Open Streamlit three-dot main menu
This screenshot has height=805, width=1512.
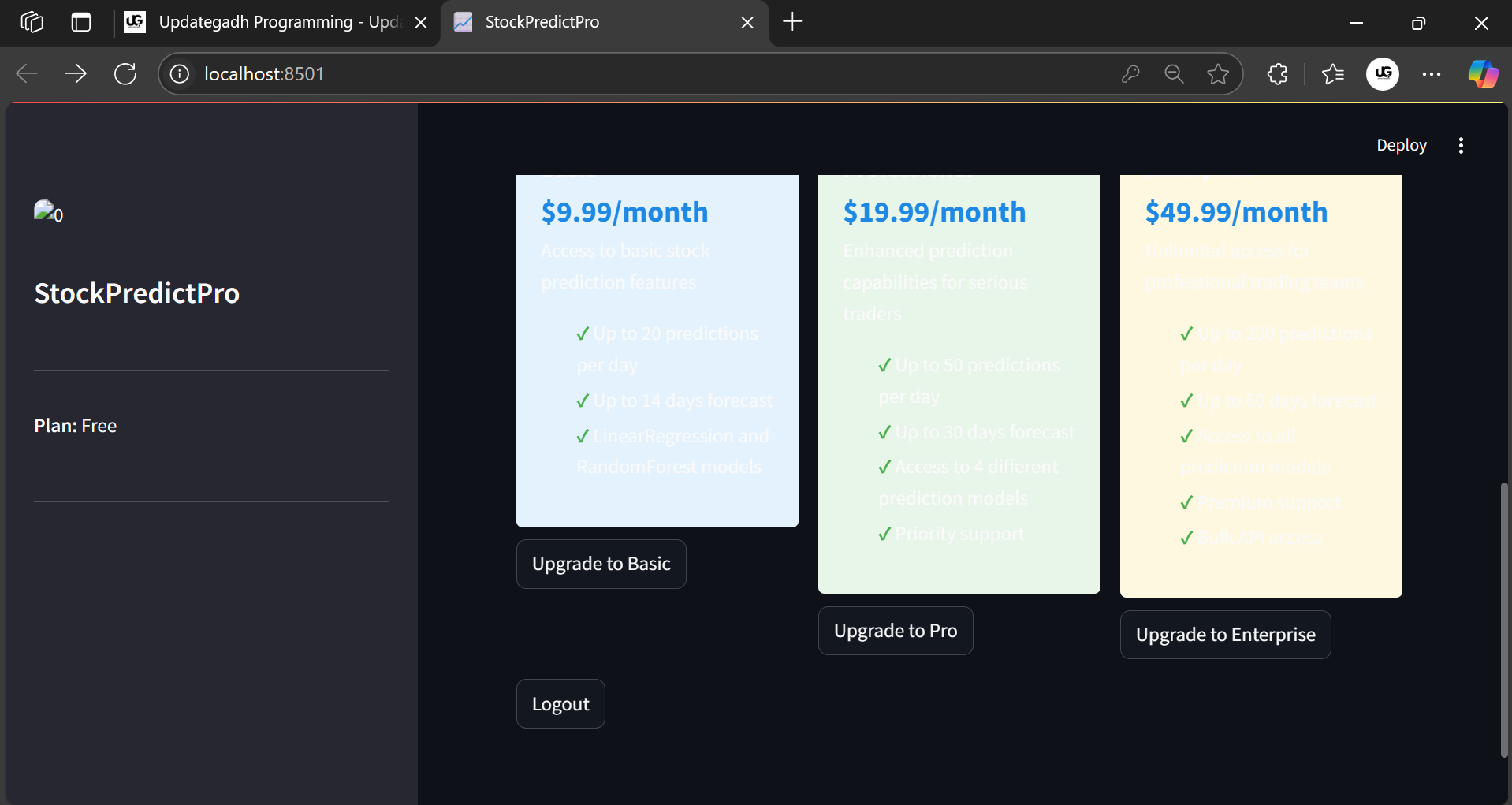pyautogui.click(x=1461, y=145)
